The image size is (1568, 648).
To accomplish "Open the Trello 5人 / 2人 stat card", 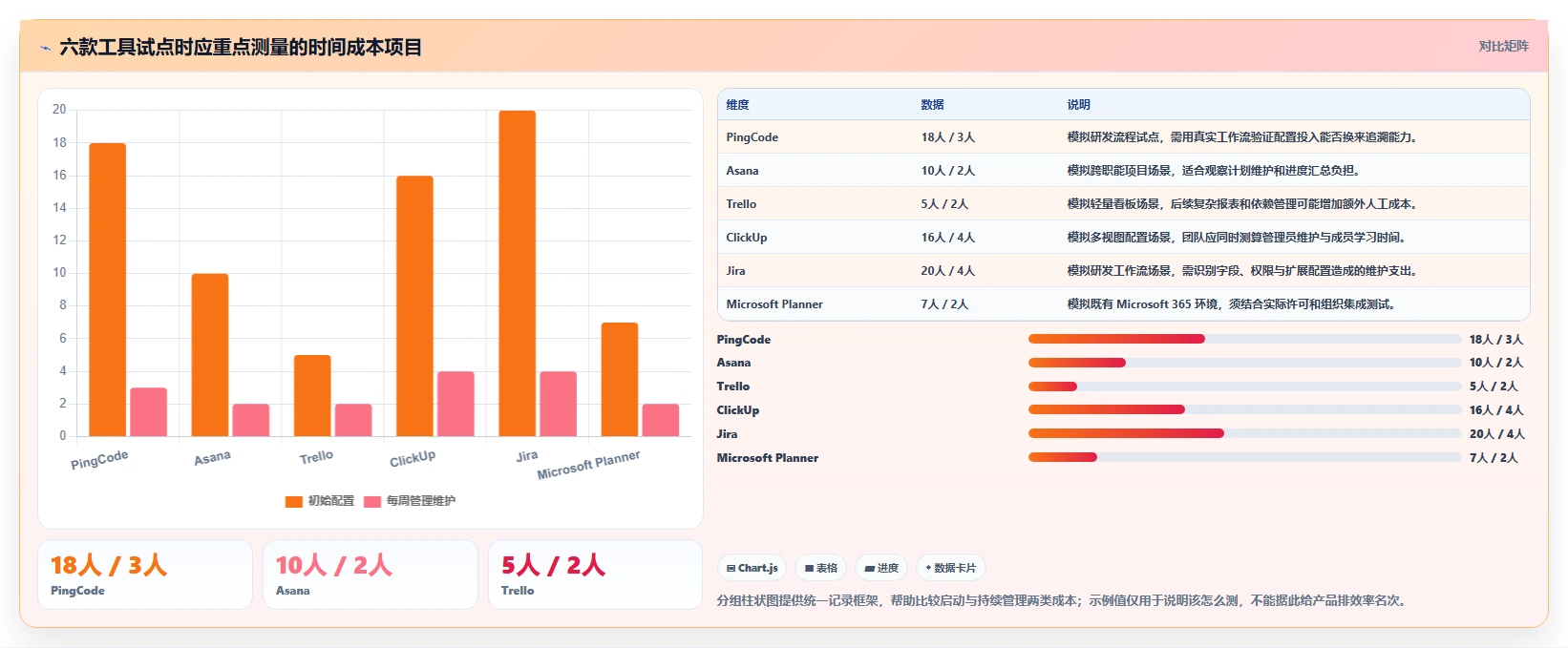I will 595,575.
